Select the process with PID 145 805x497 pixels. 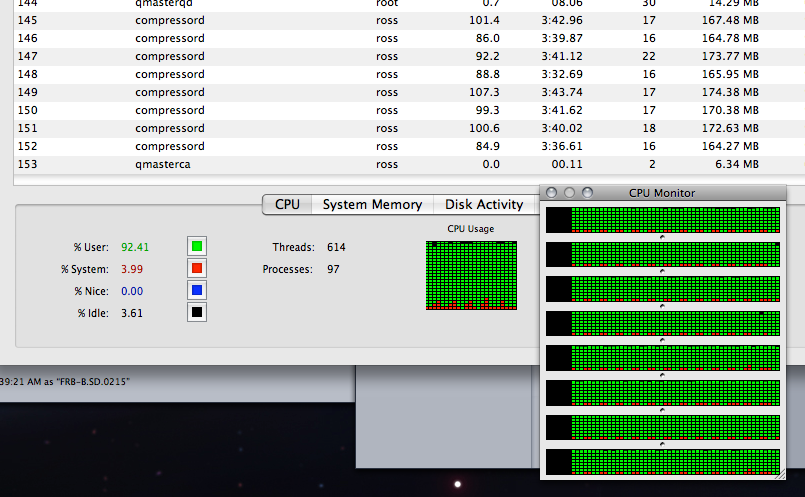409,21
